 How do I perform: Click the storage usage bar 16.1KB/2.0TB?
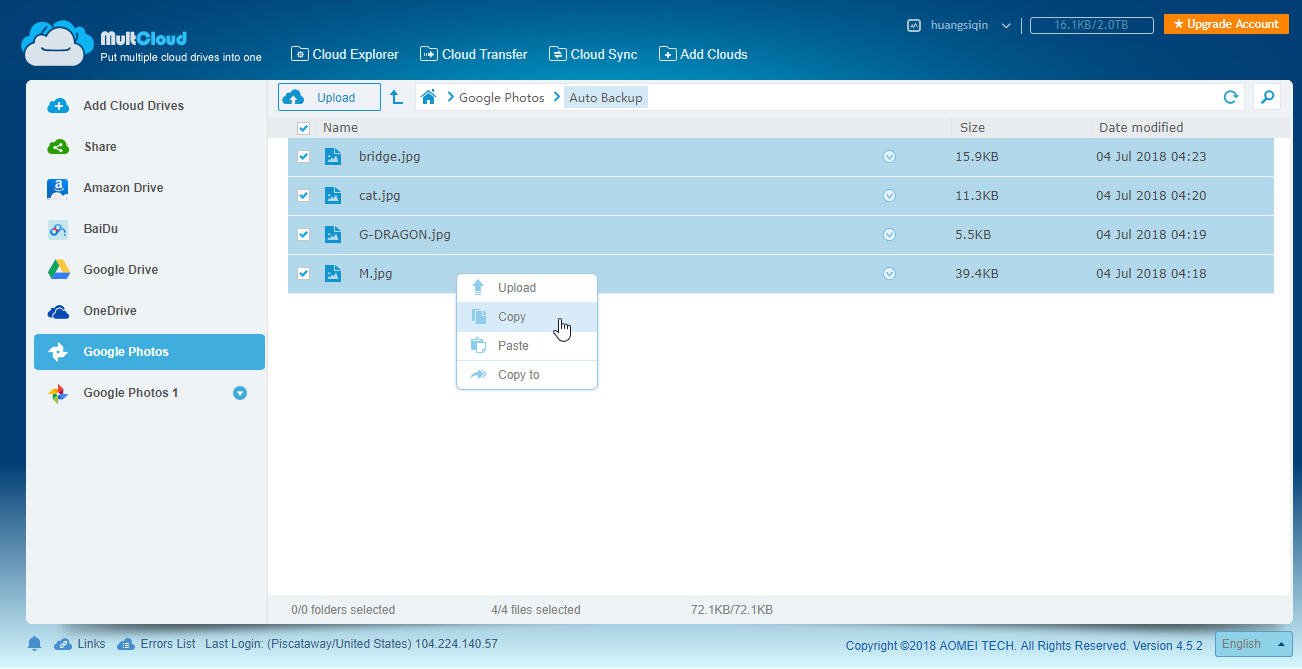pos(1091,25)
